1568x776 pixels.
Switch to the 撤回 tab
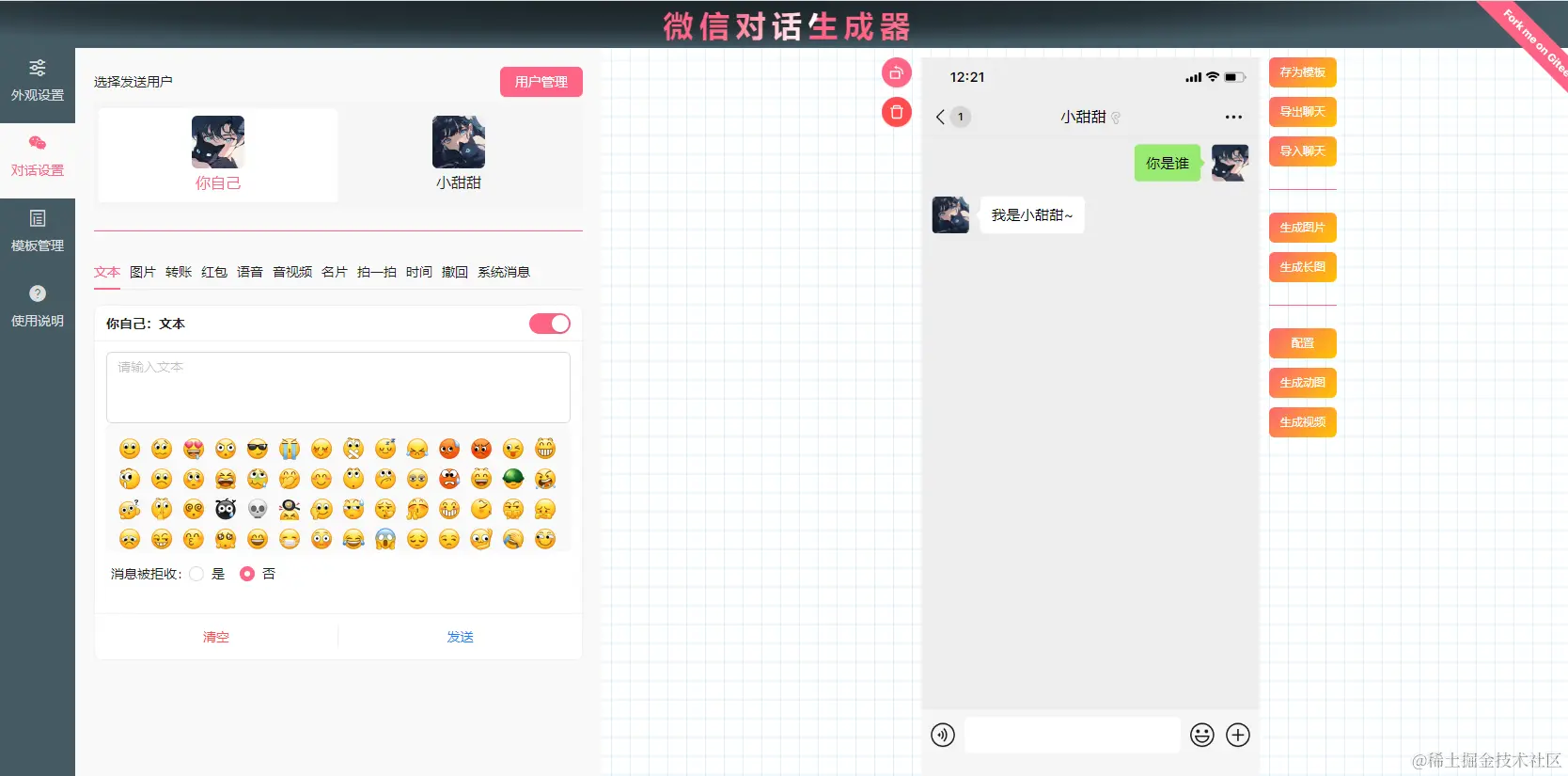coord(455,272)
